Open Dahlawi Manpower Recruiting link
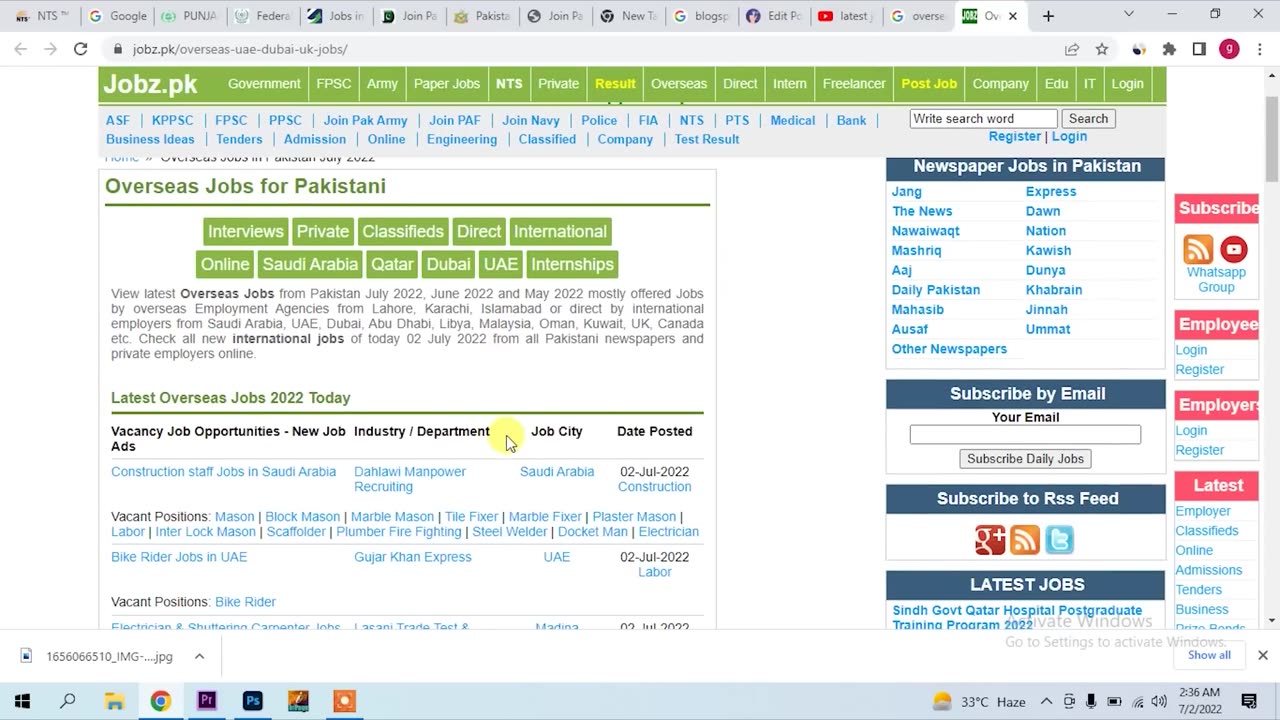The image size is (1280, 720). pyautogui.click(x=410, y=479)
